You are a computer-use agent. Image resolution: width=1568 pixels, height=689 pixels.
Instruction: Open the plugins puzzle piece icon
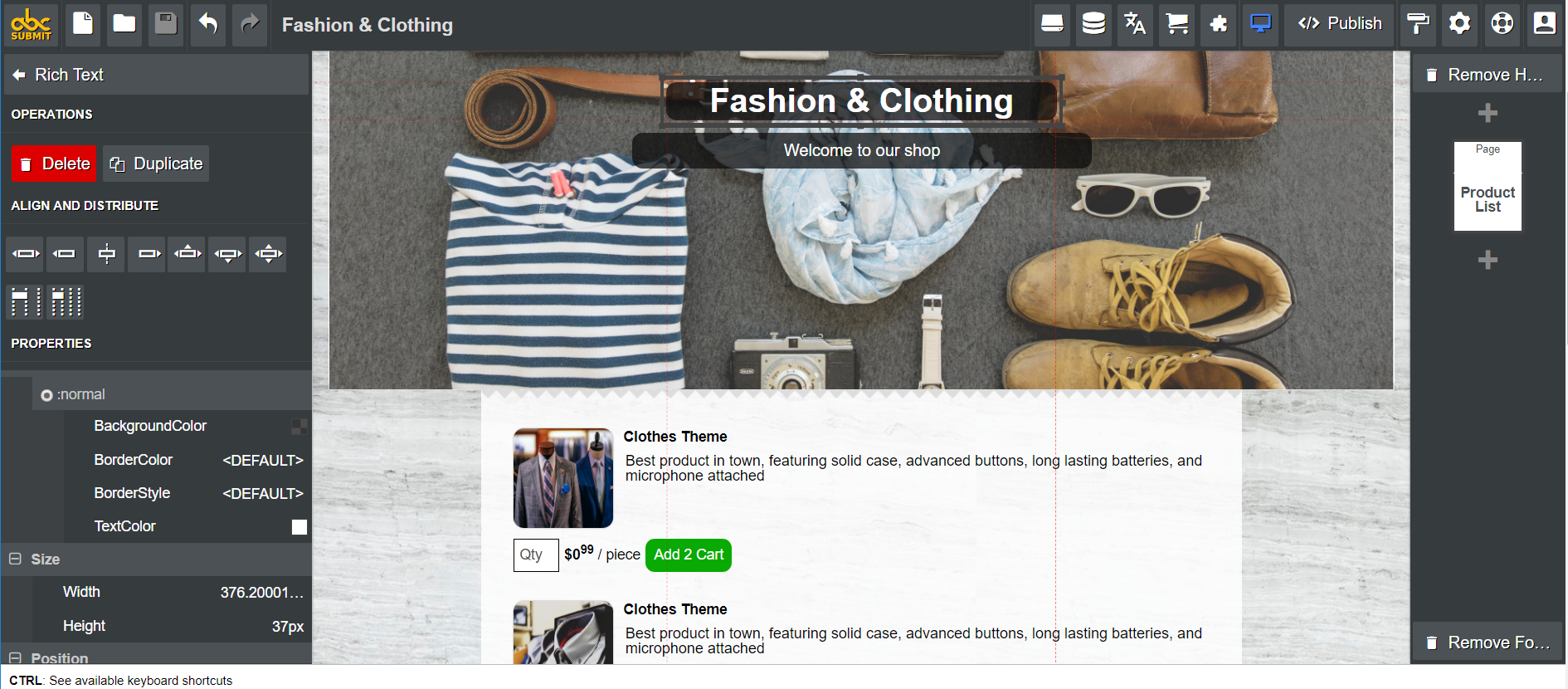point(1218,23)
